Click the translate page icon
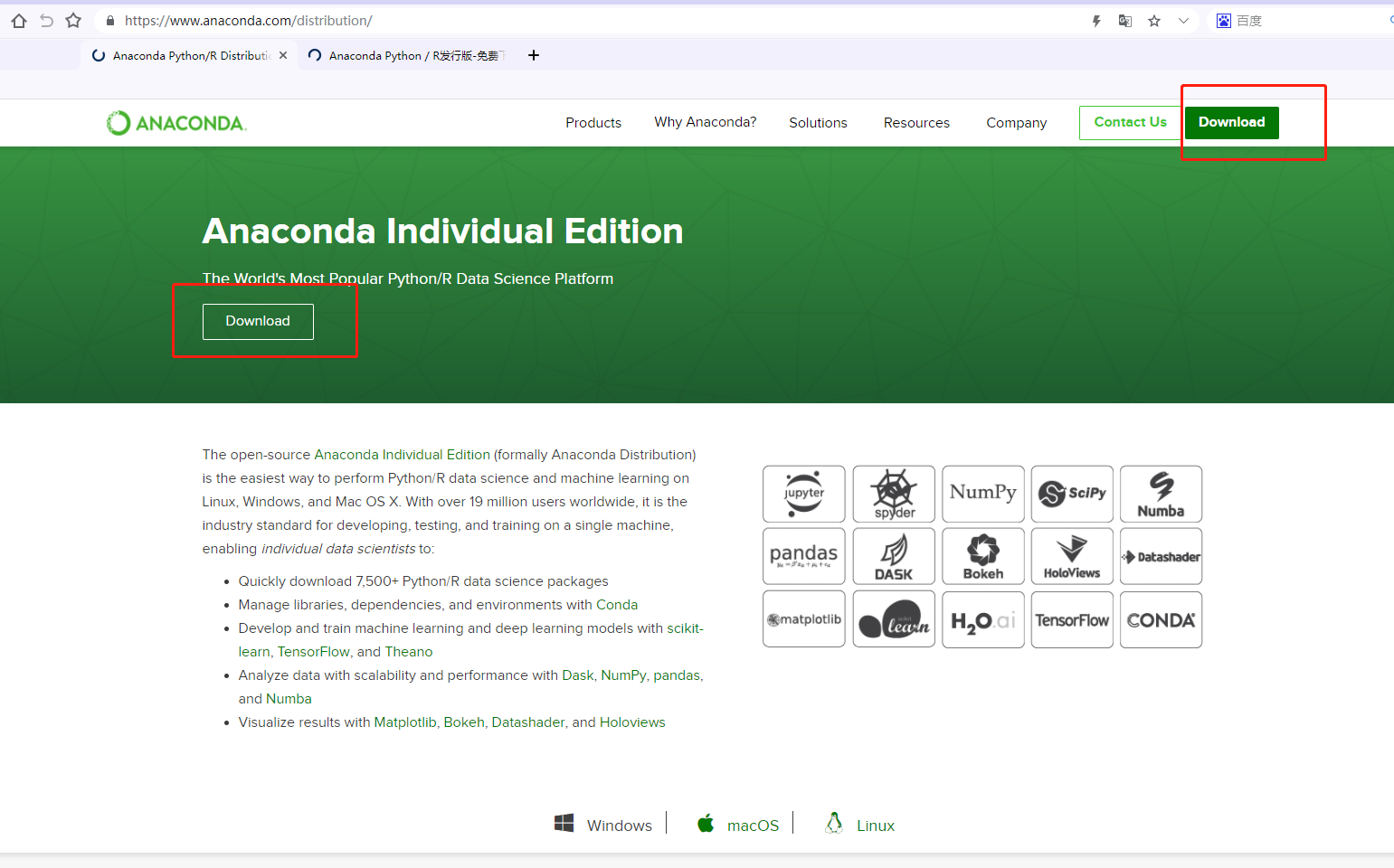The height and width of the screenshot is (868, 1394). click(x=1125, y=21)
